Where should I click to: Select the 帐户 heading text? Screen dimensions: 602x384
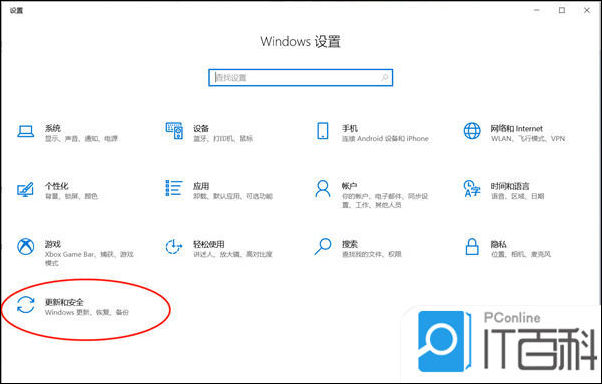349,186
